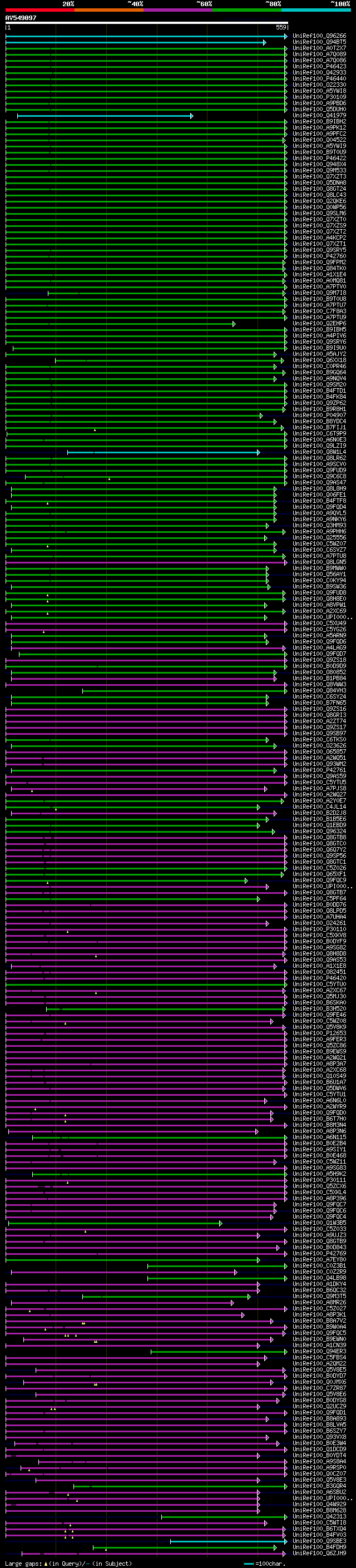Select hit label UniRef100_A9S8A4
Screen dimensions: 356x1568
point(319,1461)
